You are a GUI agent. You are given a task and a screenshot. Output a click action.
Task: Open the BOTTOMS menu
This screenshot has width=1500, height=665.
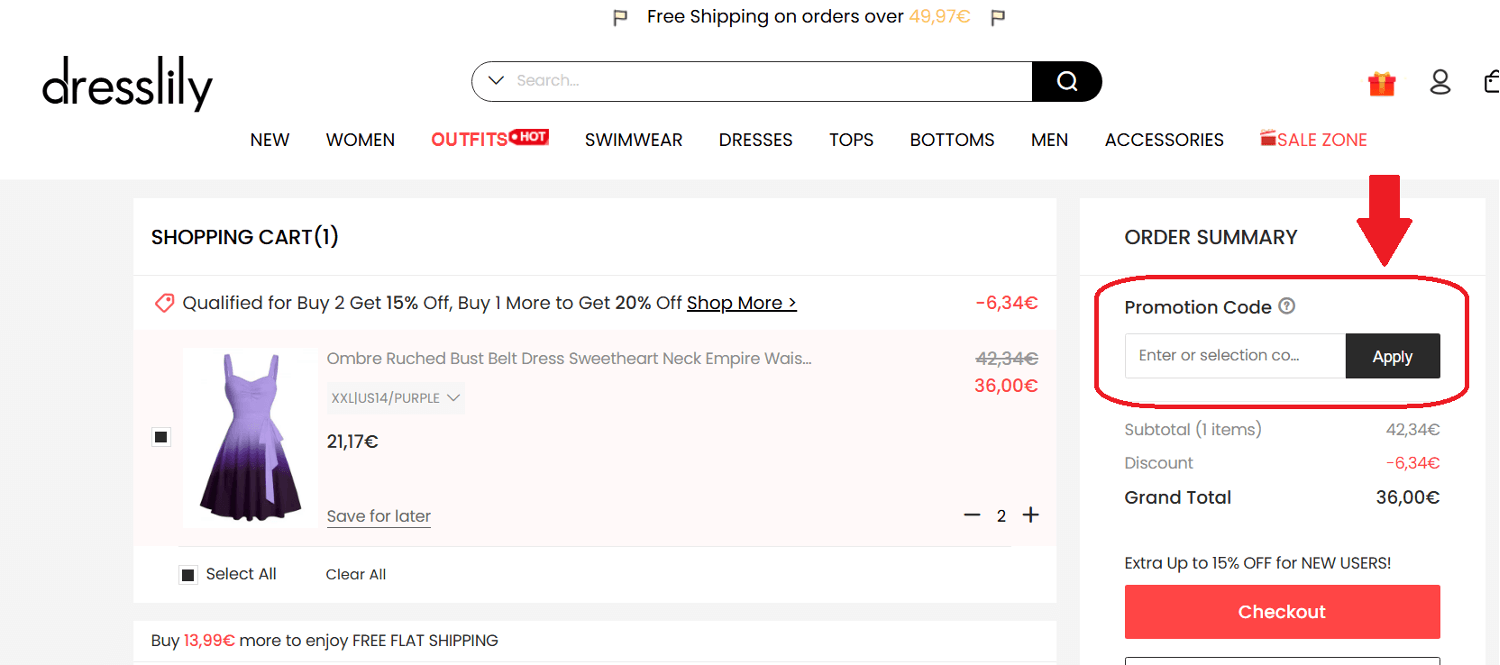click(952, 140)
